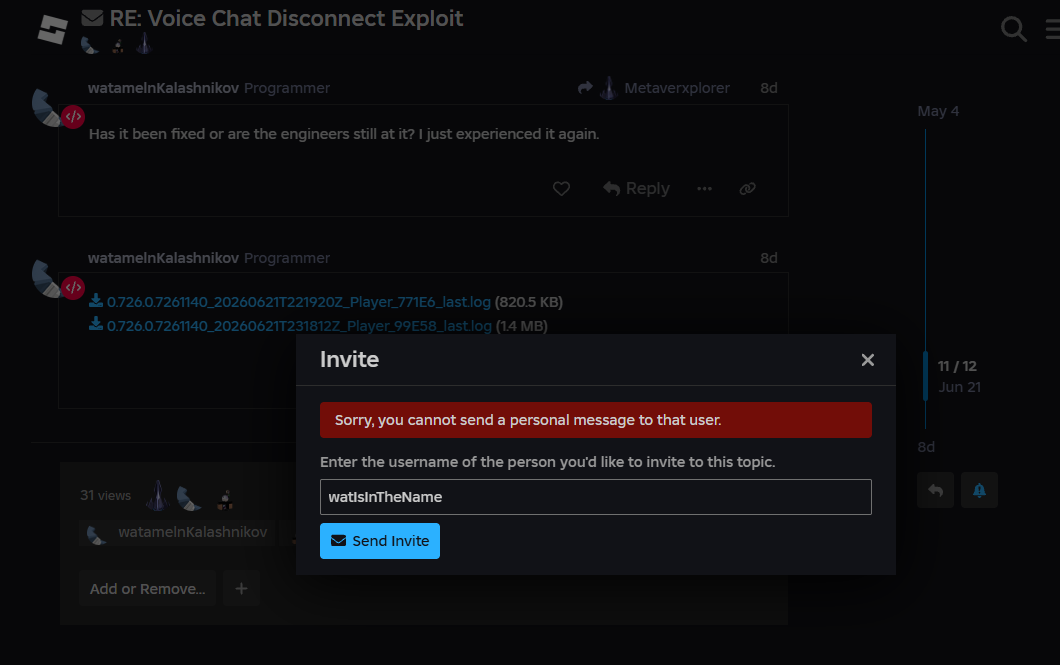Click the last header participant avatar under title
The image size is (1060, 665).
point(144,44)
